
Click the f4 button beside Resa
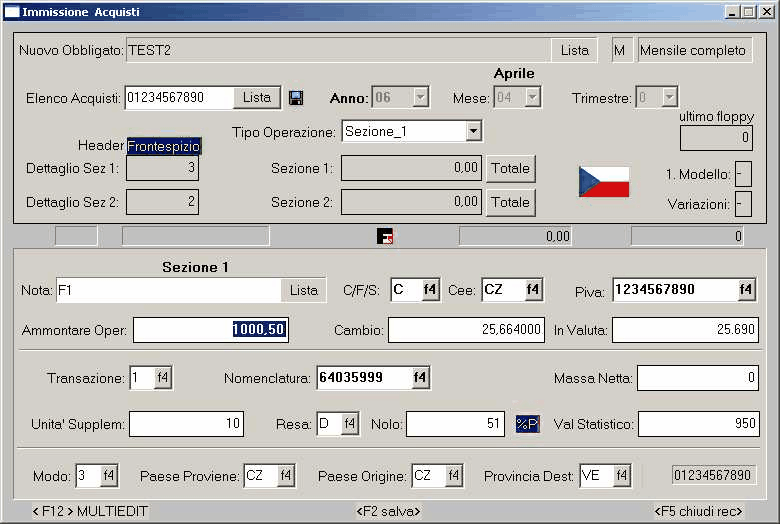(350, 424)
